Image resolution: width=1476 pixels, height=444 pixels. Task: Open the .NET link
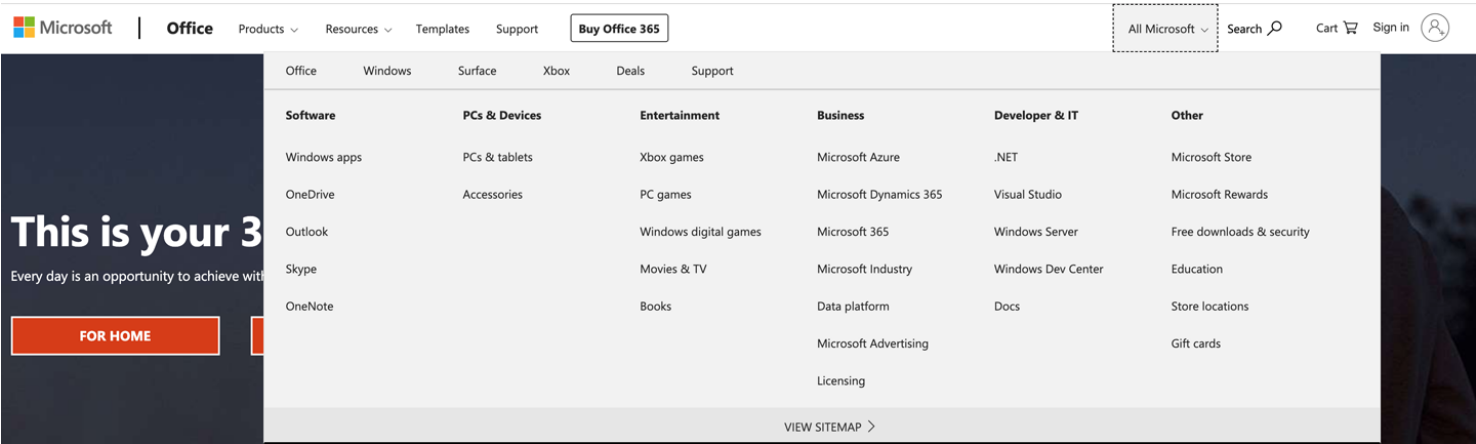tap(1006, 157)
